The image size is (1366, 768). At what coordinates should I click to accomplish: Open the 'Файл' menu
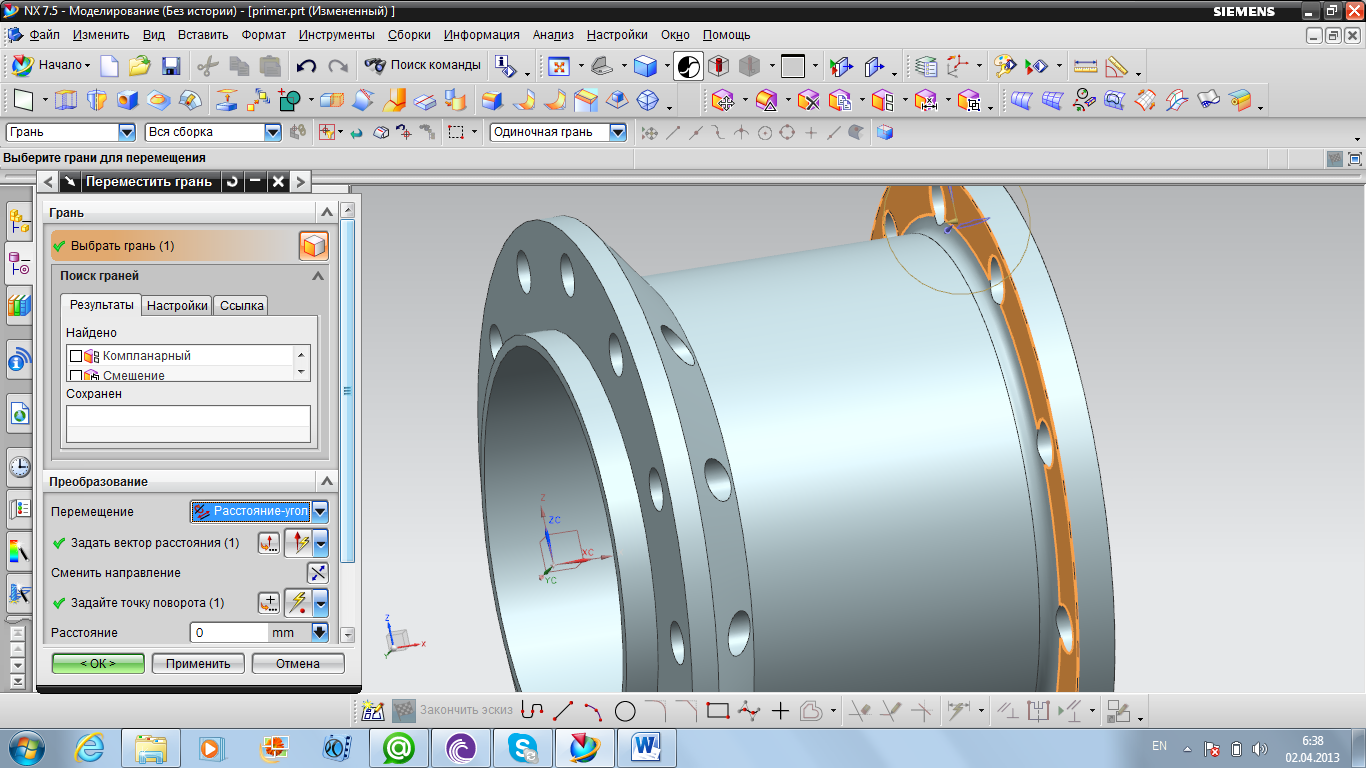click(45, 34)
